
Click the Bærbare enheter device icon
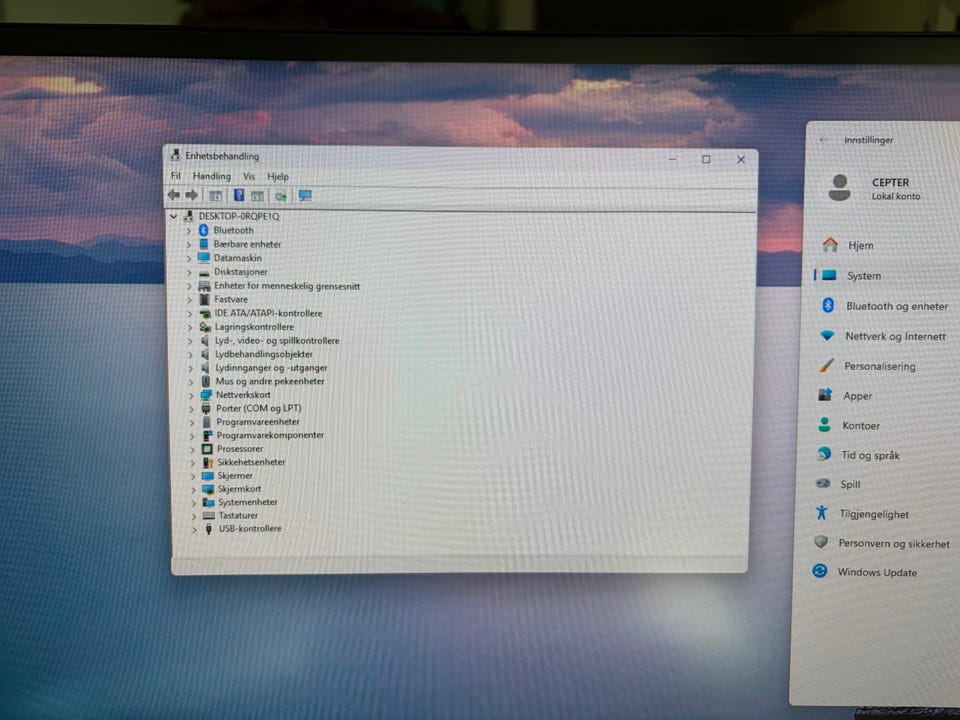click(204, 244)
